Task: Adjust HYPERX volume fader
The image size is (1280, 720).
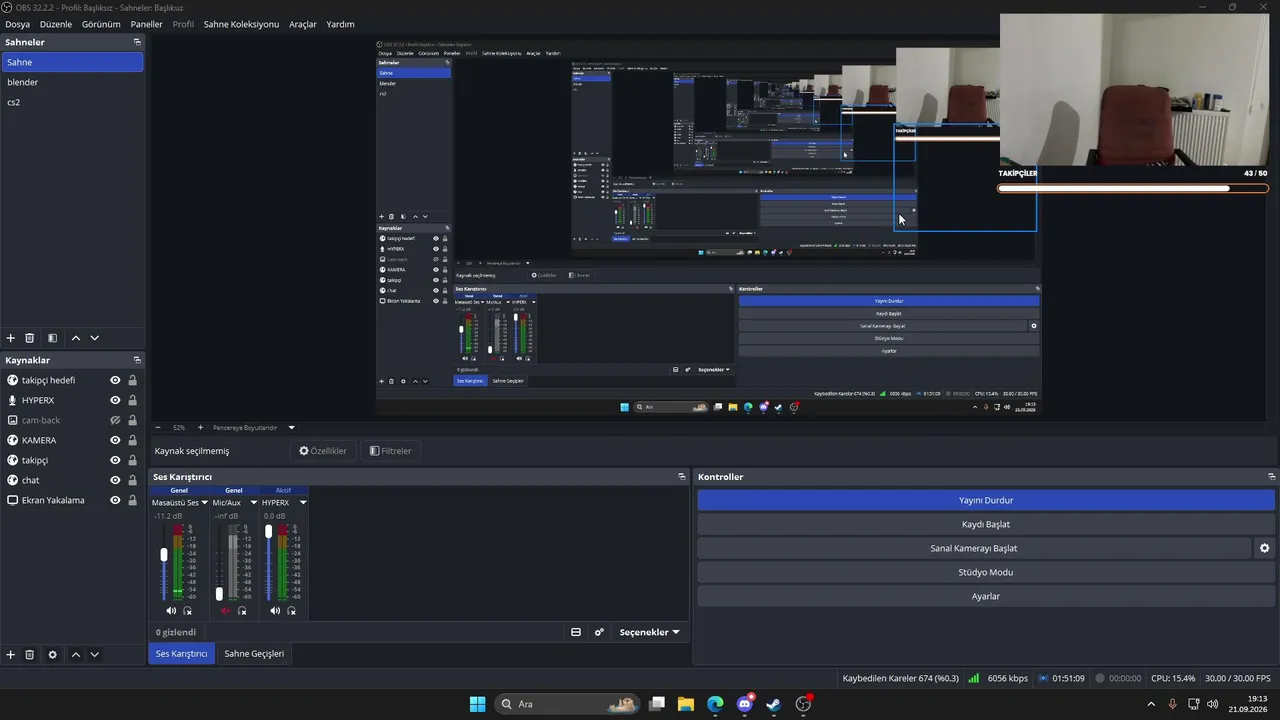Action: 268,531
